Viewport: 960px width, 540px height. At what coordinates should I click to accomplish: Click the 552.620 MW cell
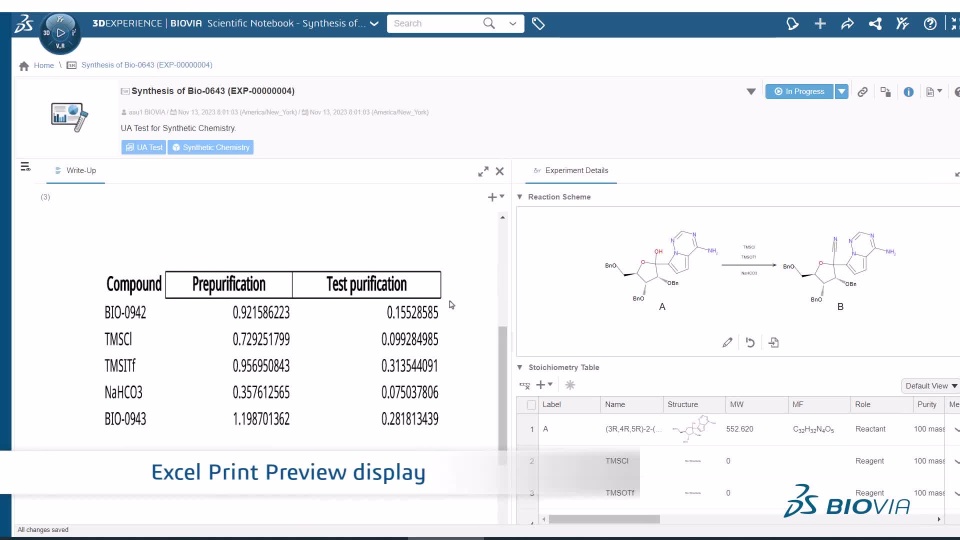point(740,429)
